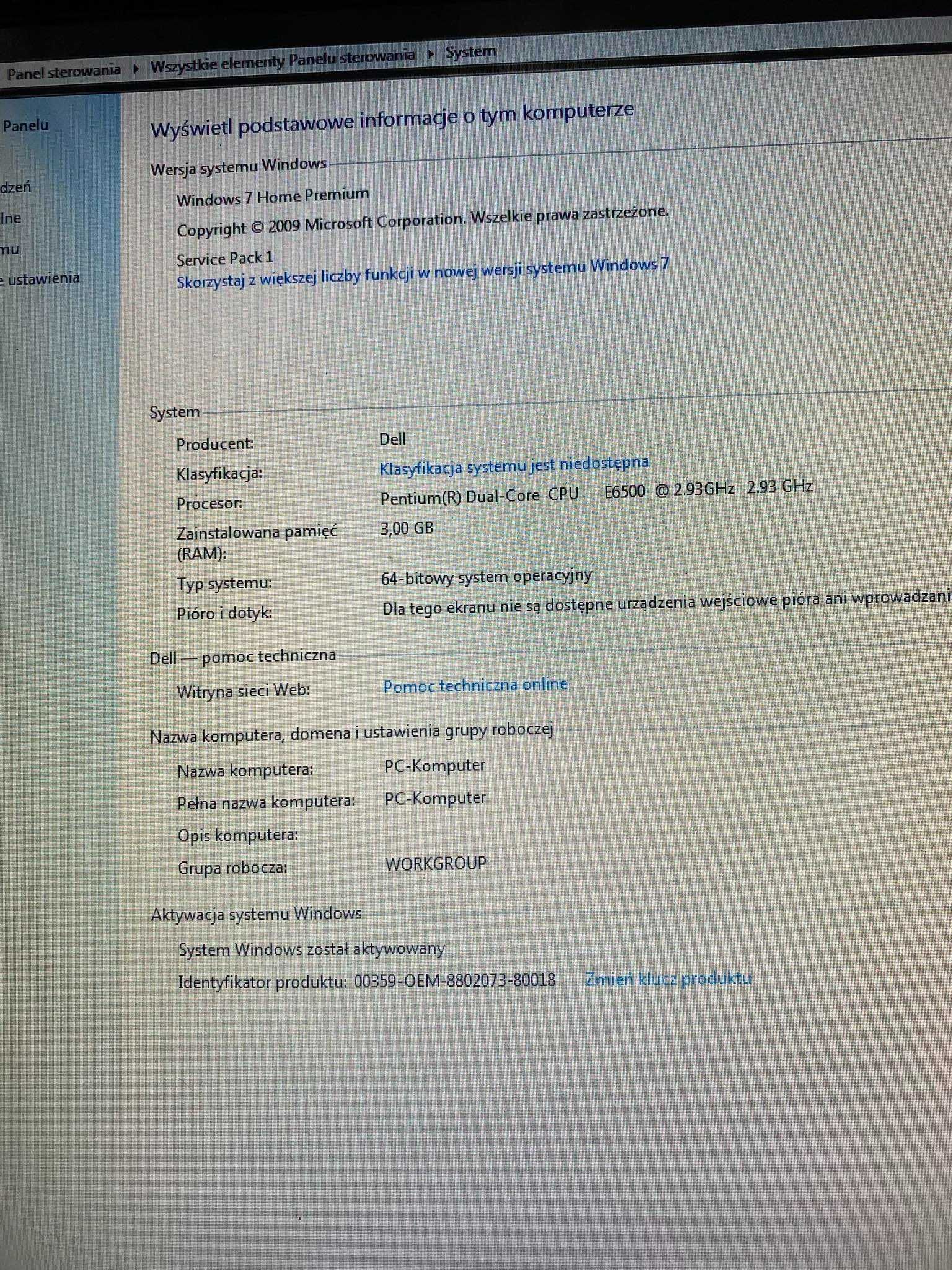
Task: Open the 'Pomoc techniczna online' link
Action: click(x=475, y=685)
